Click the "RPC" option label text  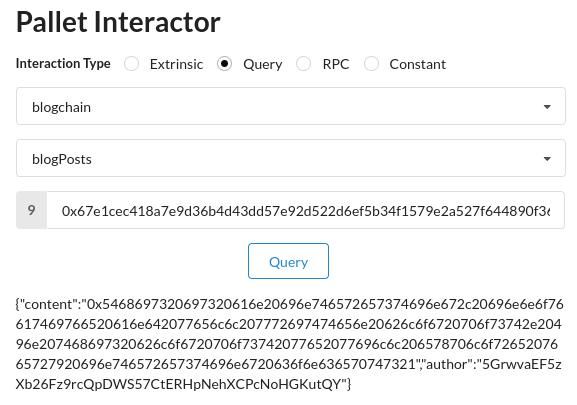point(336,64)
